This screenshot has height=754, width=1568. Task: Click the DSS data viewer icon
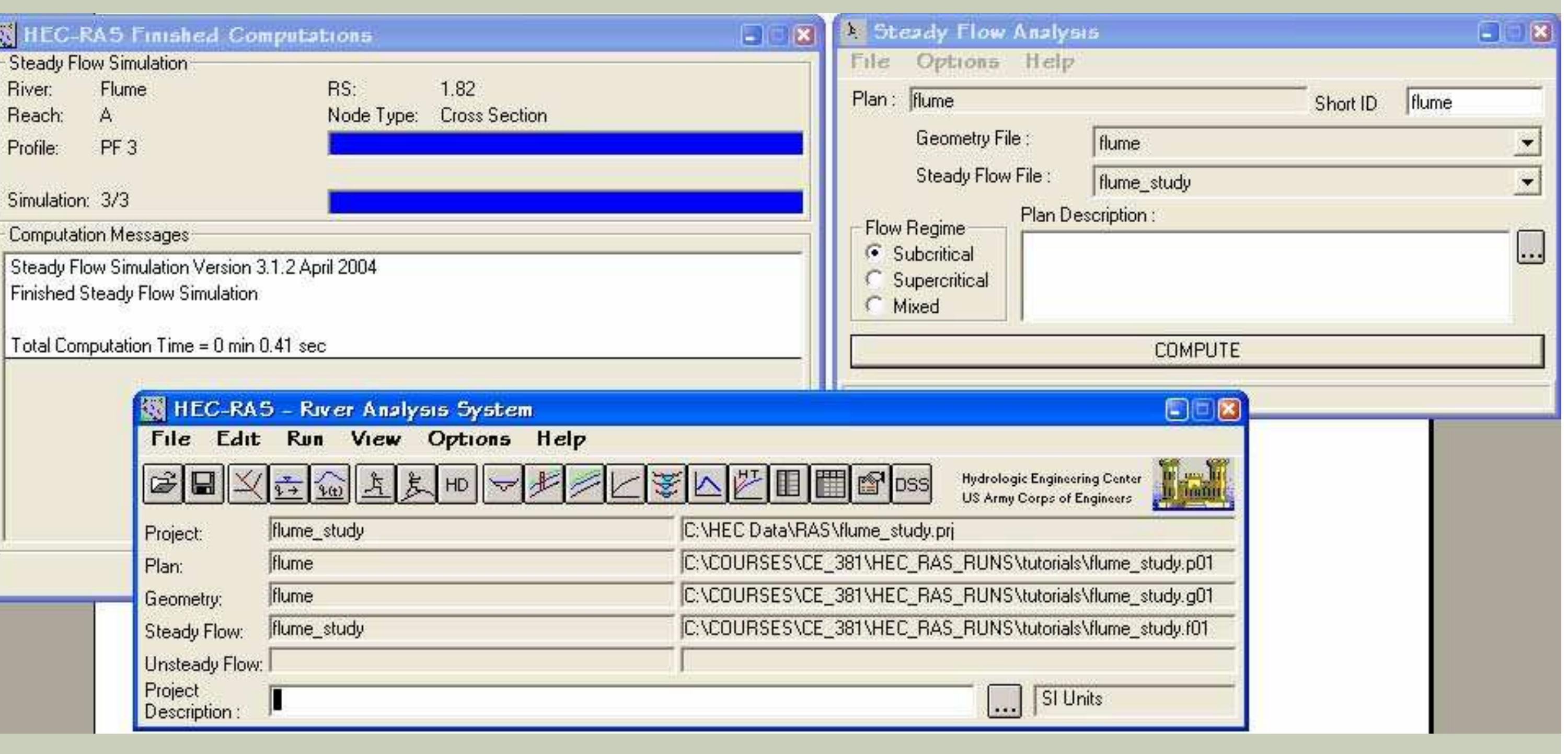tap(911, 485)
